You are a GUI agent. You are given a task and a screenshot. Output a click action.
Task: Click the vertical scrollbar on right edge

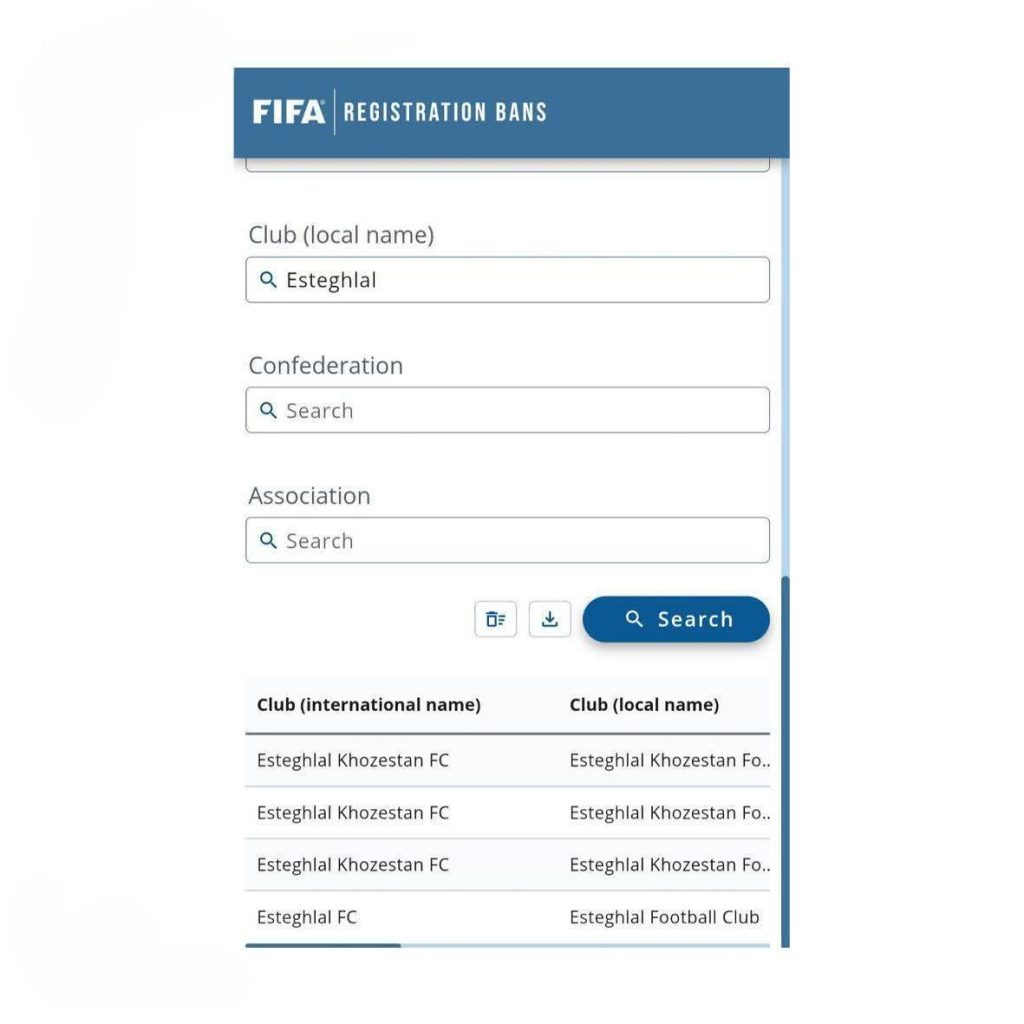click(x=785, y=760)
